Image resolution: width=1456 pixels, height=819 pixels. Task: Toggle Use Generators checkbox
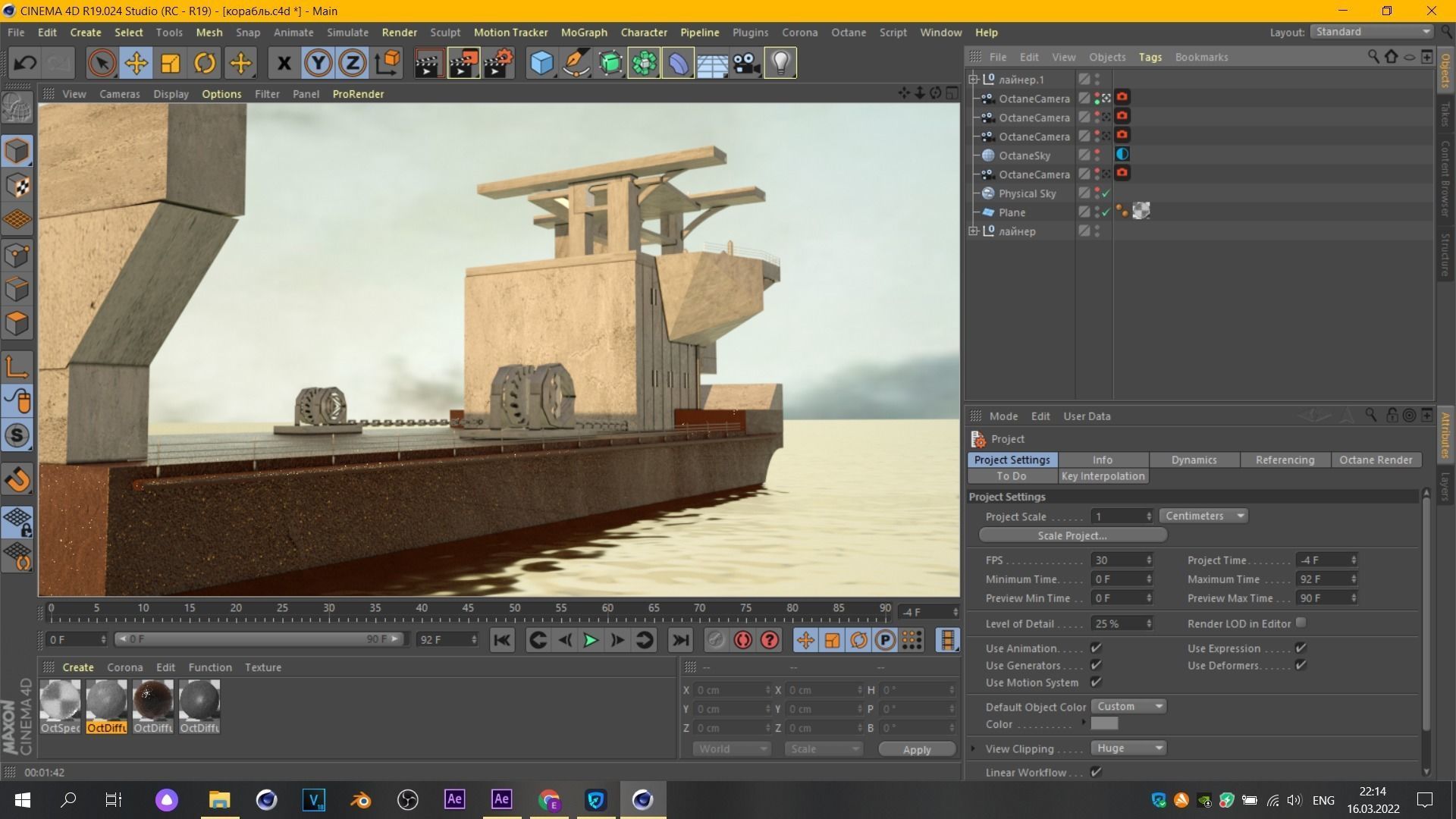pyautogui.click(x=1096, y=665)
